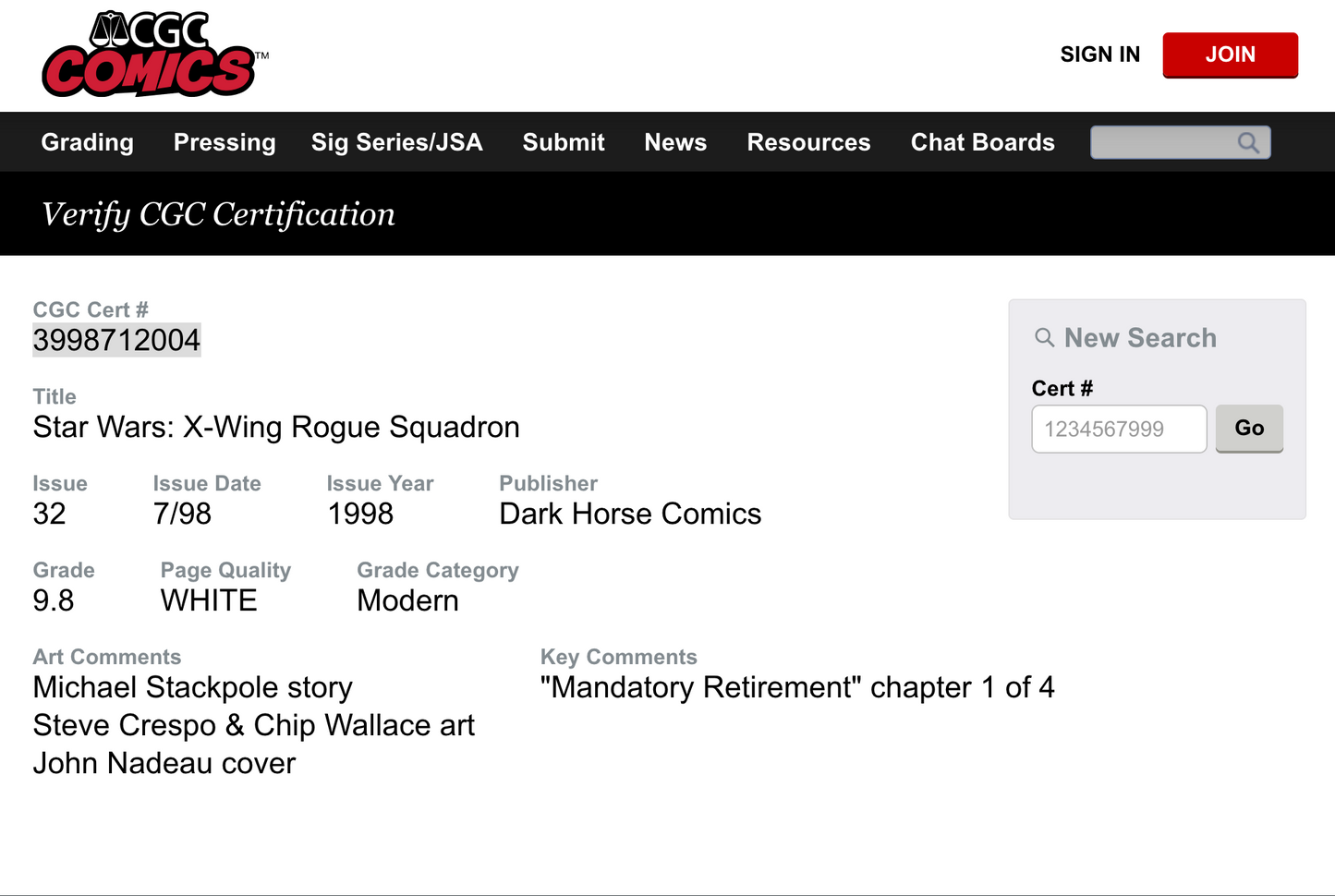Screen dimensions: 1335x896
Task: Click the highlighted cert number 3998712004
Action: tap(116, 340)
